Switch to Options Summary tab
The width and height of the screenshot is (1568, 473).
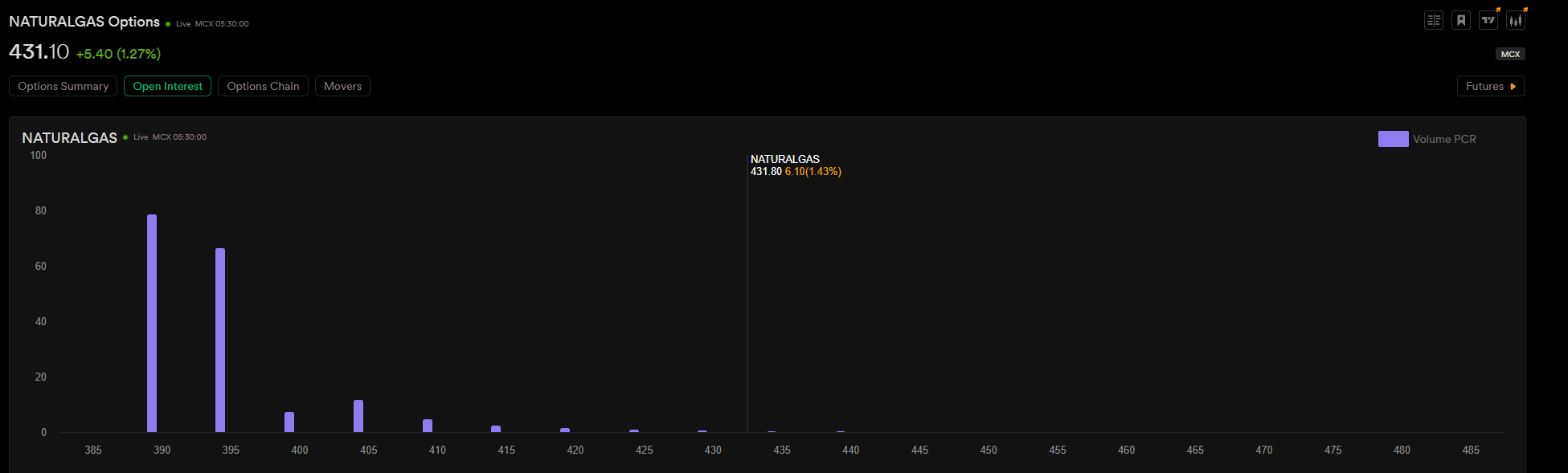click(x=63, y=86)
